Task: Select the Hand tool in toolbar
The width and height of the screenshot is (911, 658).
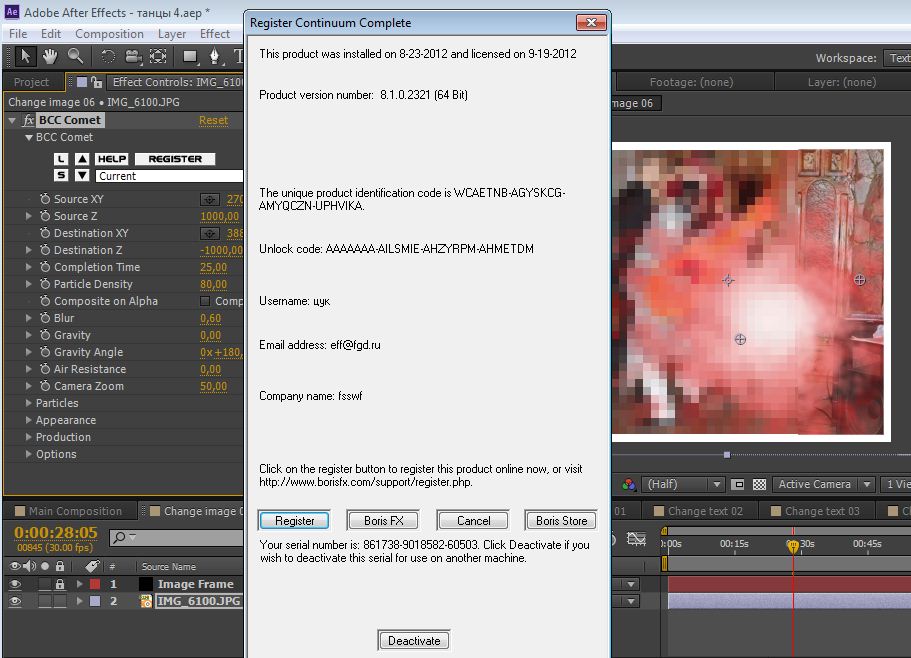Action: coord(48,57)
